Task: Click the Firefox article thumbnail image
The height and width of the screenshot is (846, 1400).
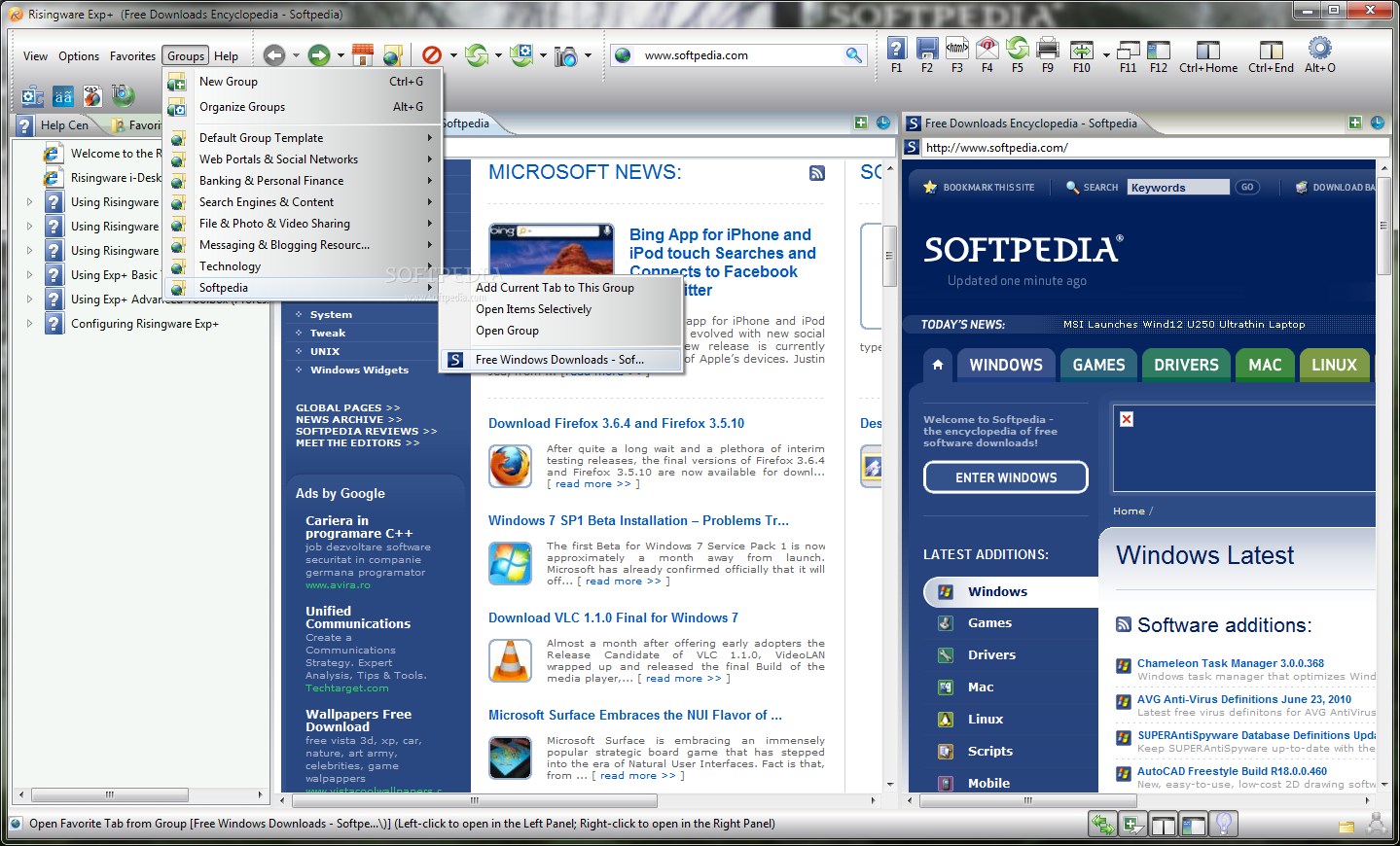Action: coord(510,466)
